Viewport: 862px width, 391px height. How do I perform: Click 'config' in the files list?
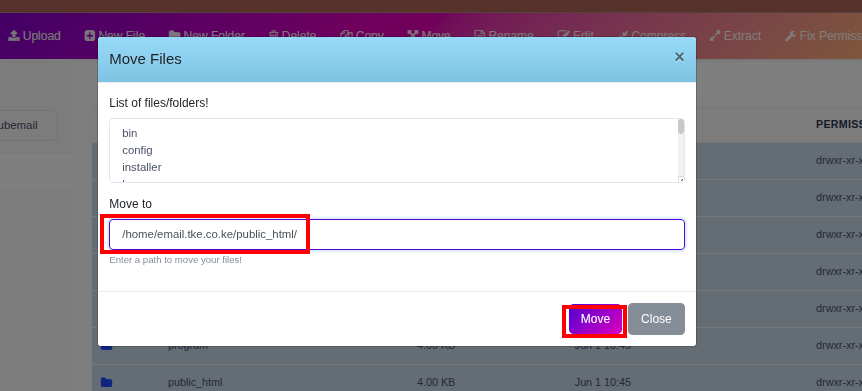(x=137, y=150)
